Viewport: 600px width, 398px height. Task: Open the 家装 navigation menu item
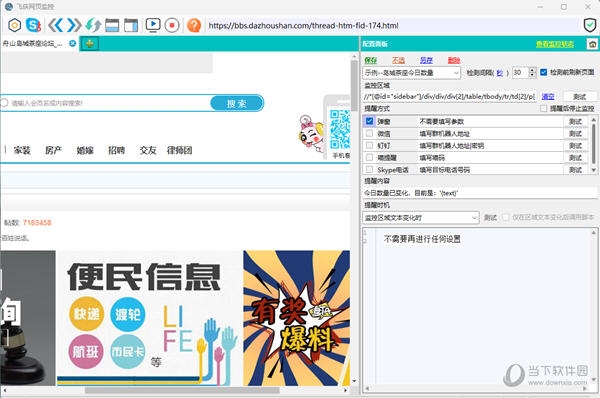[22, 150]
